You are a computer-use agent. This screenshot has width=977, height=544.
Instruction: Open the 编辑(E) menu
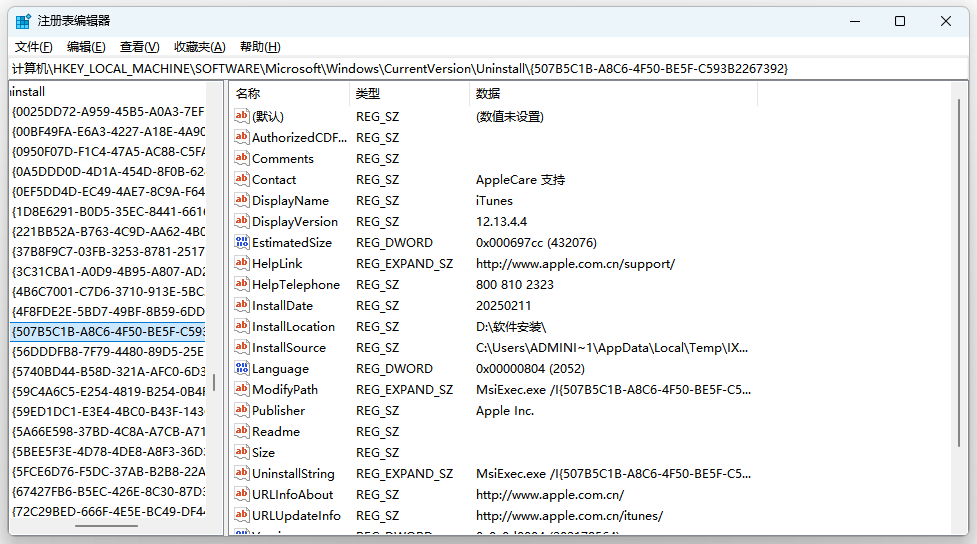click(x=86, y=47)
